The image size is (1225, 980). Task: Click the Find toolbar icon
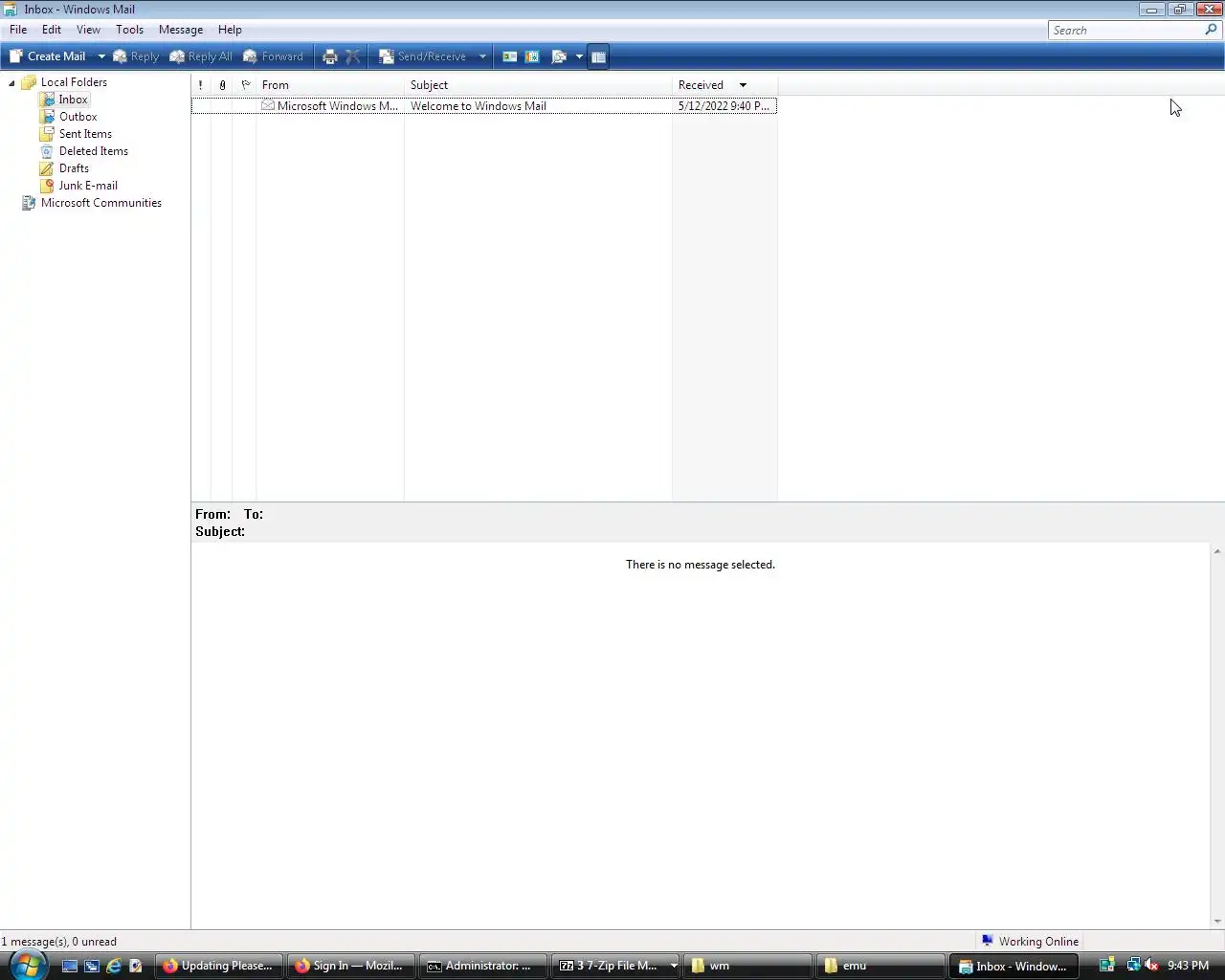click(559, 56)
